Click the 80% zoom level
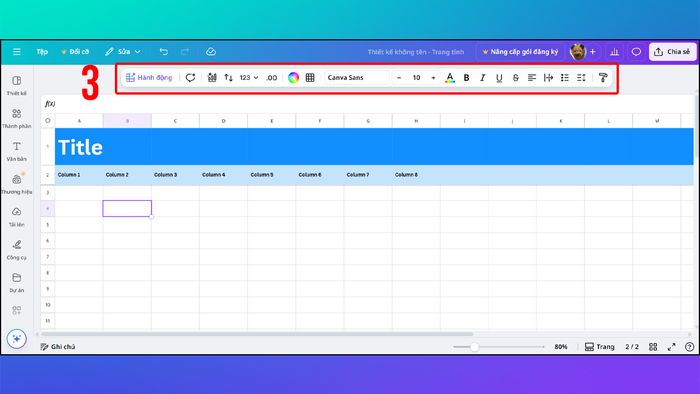The height and width of the screenshot is (394, 700). coord(561,347)
